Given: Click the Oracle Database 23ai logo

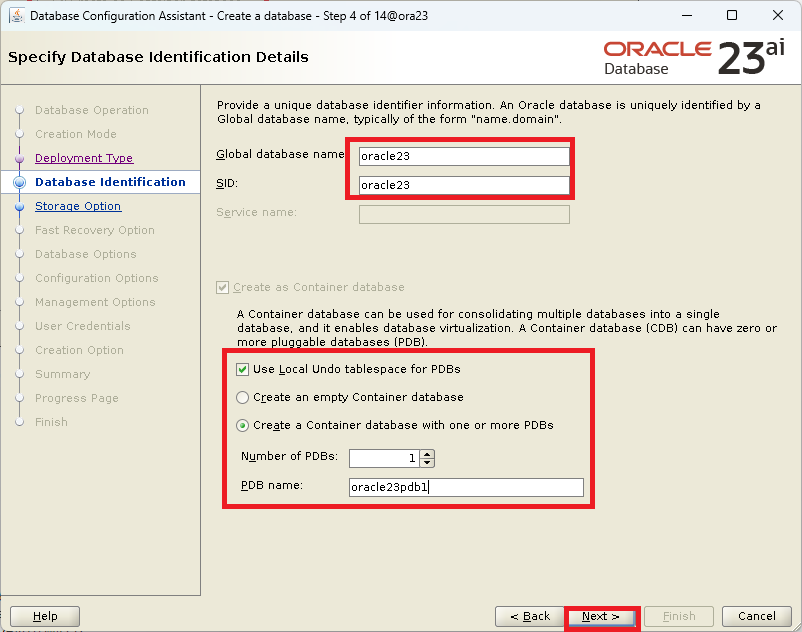Looking at the screenshot, I should tap(694, 58).
